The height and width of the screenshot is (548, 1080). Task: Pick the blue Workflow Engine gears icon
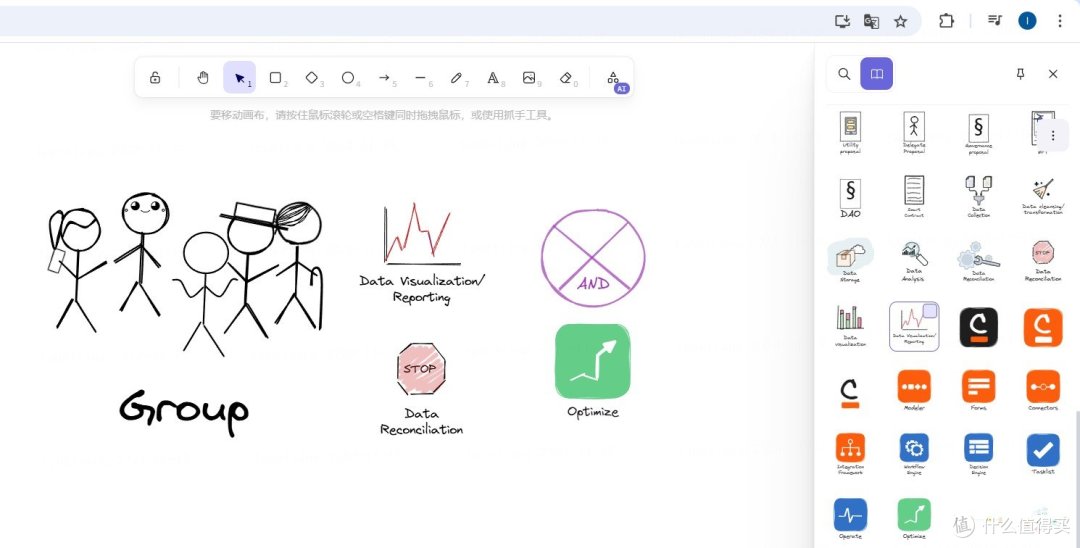click(x=914, y=454)
